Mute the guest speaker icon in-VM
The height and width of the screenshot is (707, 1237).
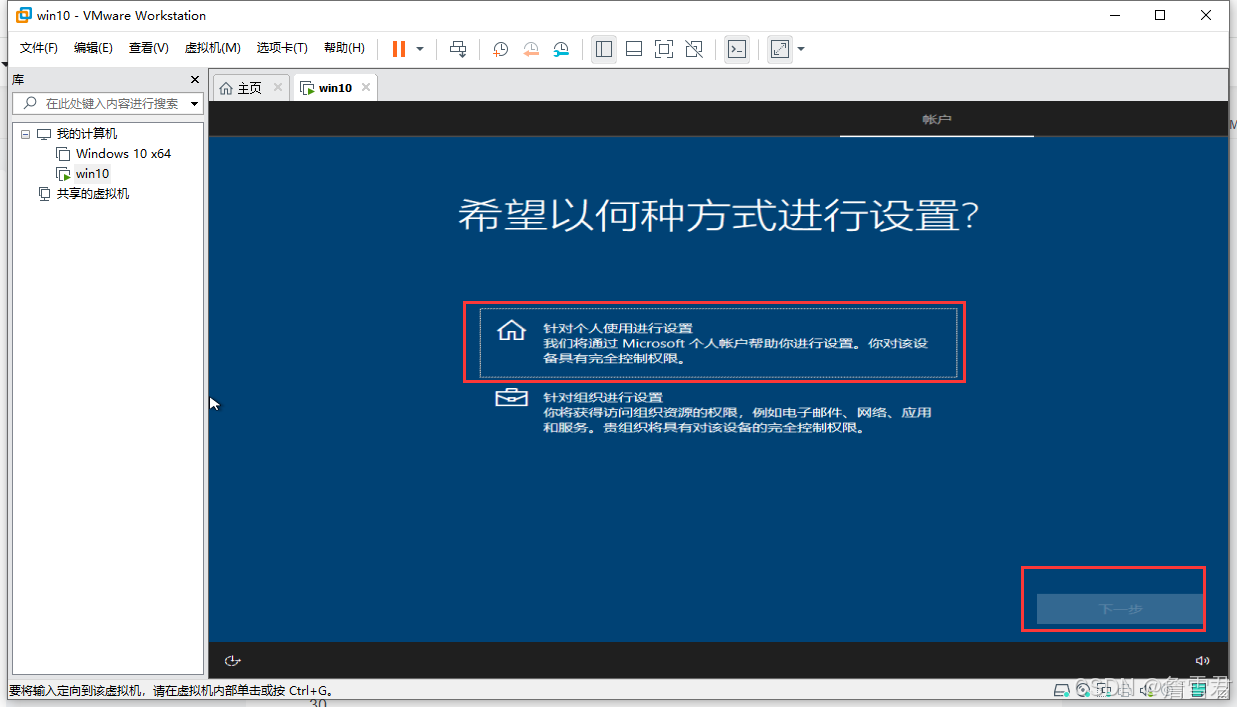point(1202,660)
